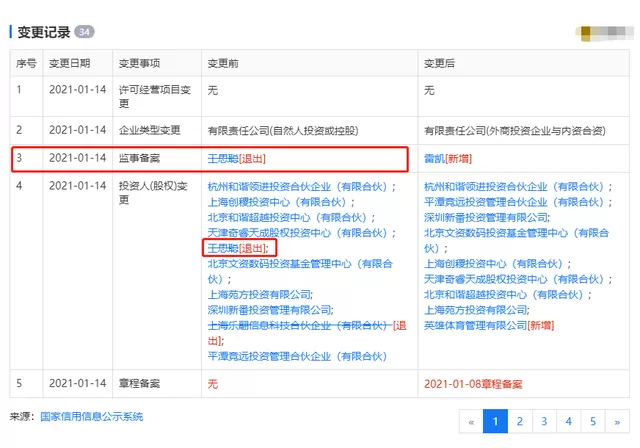Go to pagination page 3
This screenshot has width=640, height=448.
pyautogui.click(x=544, y=421)
